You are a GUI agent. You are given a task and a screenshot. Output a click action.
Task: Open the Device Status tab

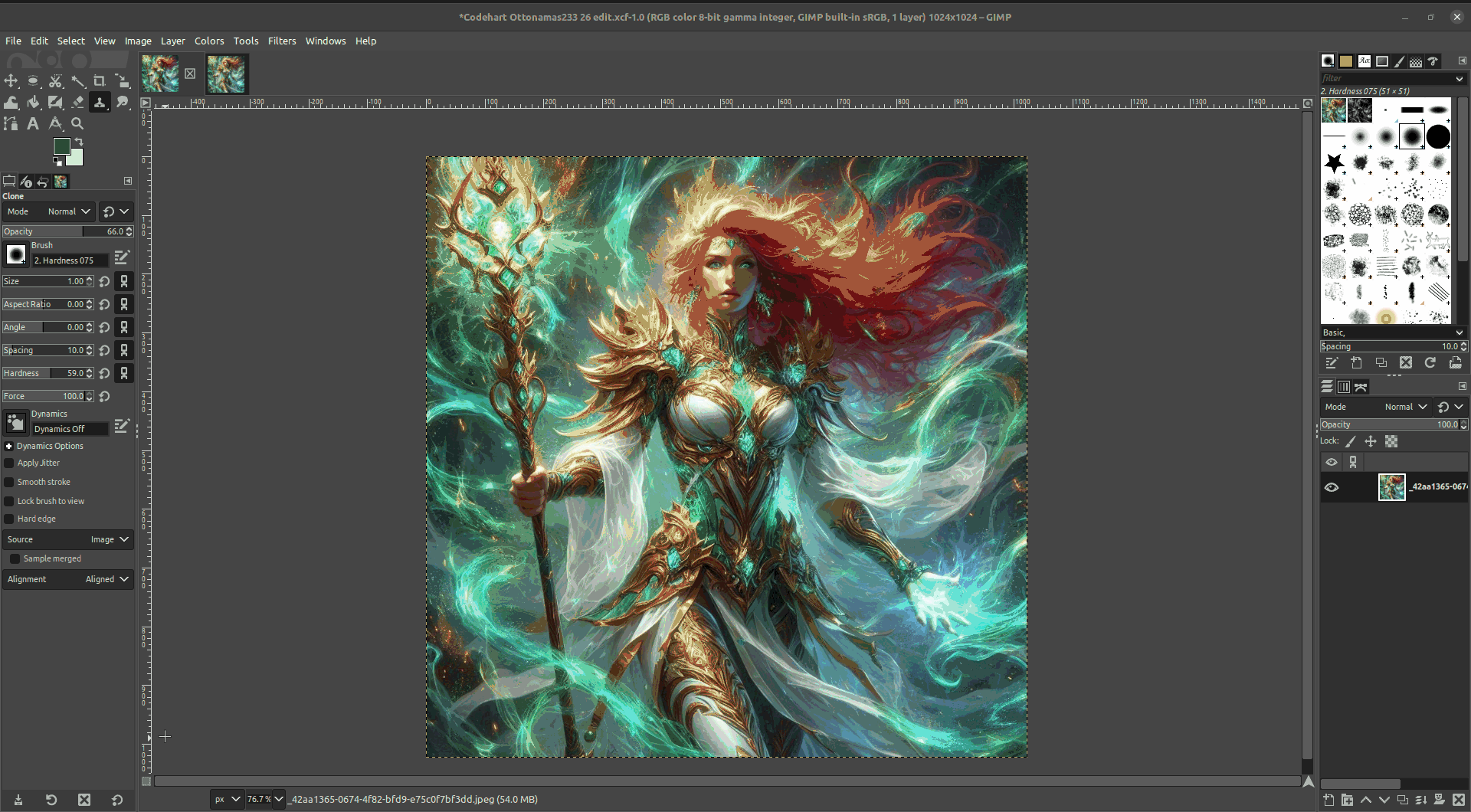(26, 182)
